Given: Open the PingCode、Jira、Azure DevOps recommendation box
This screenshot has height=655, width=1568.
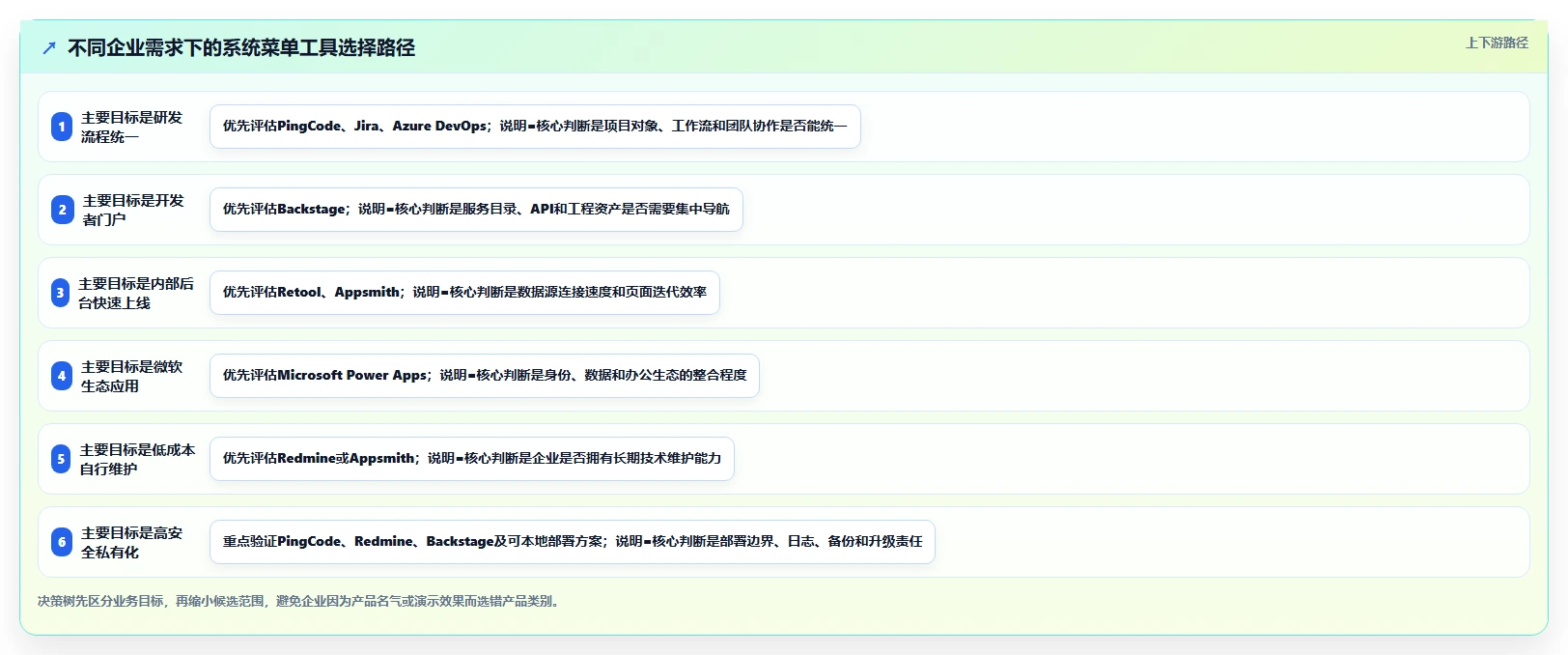Looking at the screenshot, I should click(535, 127).
